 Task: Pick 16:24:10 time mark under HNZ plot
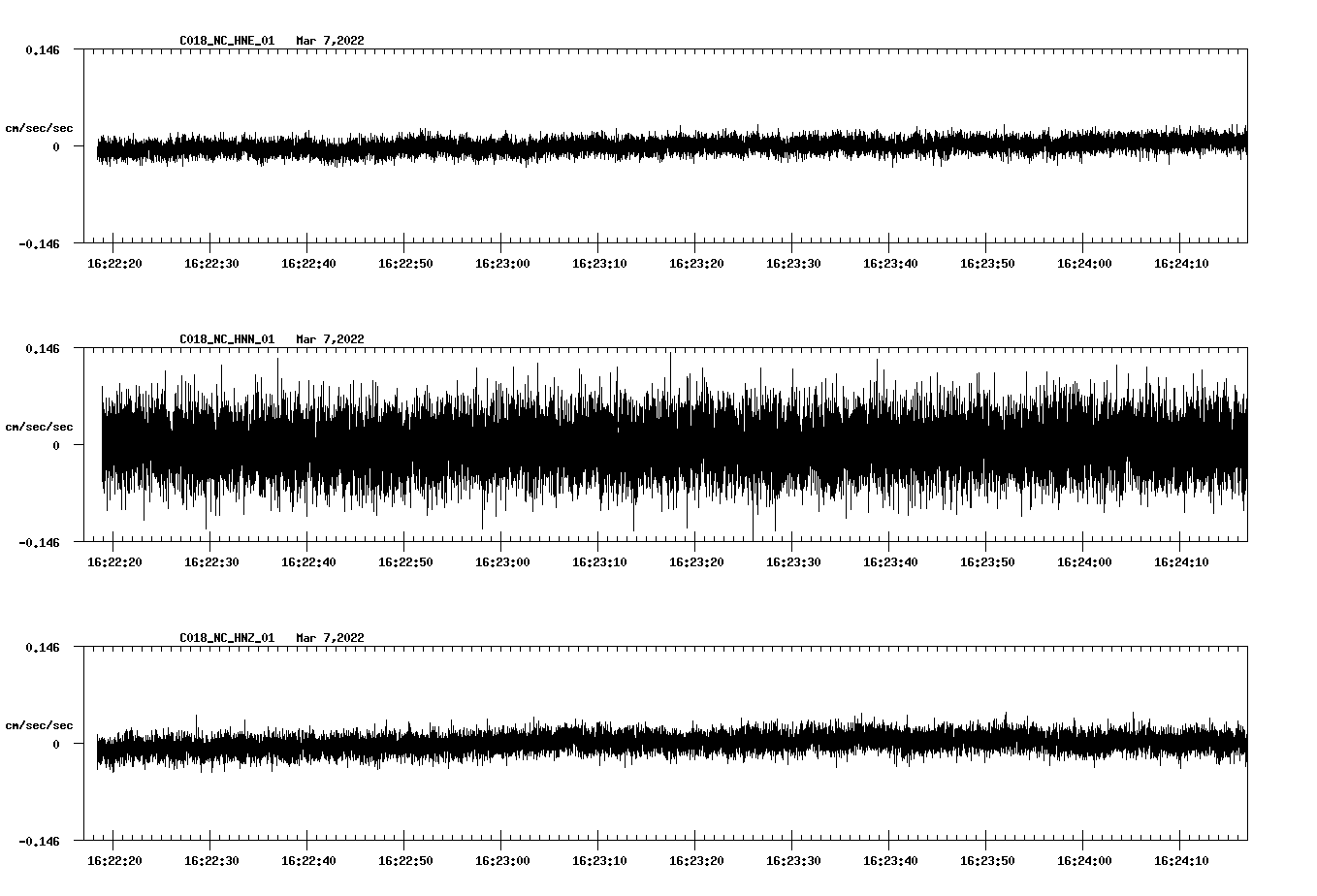click(x=1181, y=860)
